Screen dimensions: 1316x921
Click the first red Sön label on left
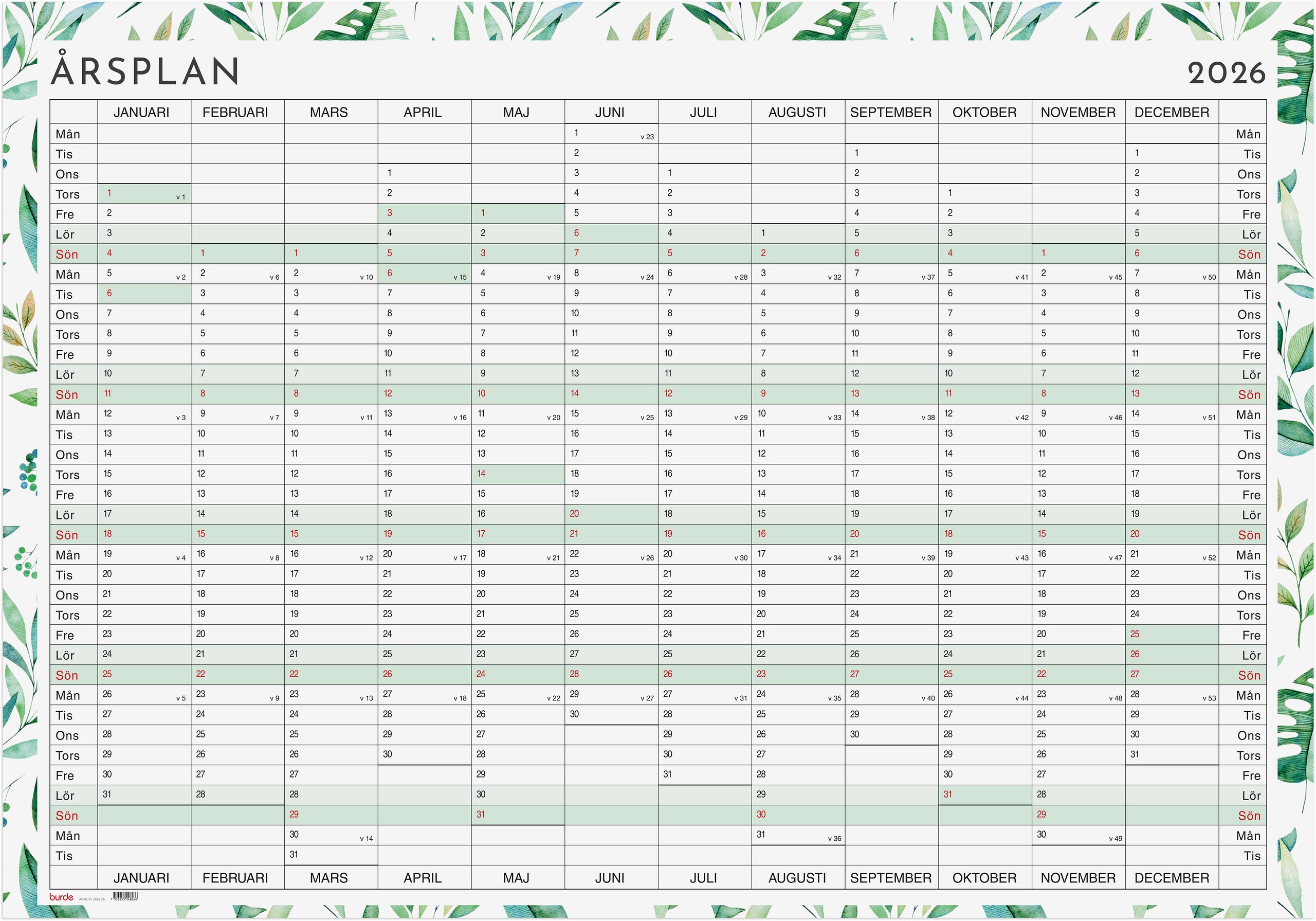click(67, 254)
